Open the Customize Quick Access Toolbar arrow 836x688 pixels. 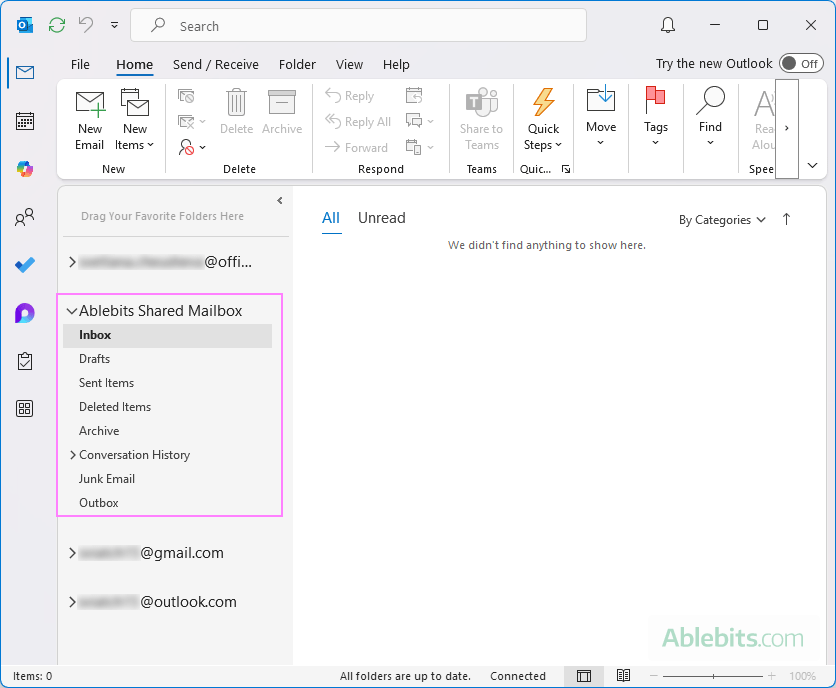pos(114,25)
